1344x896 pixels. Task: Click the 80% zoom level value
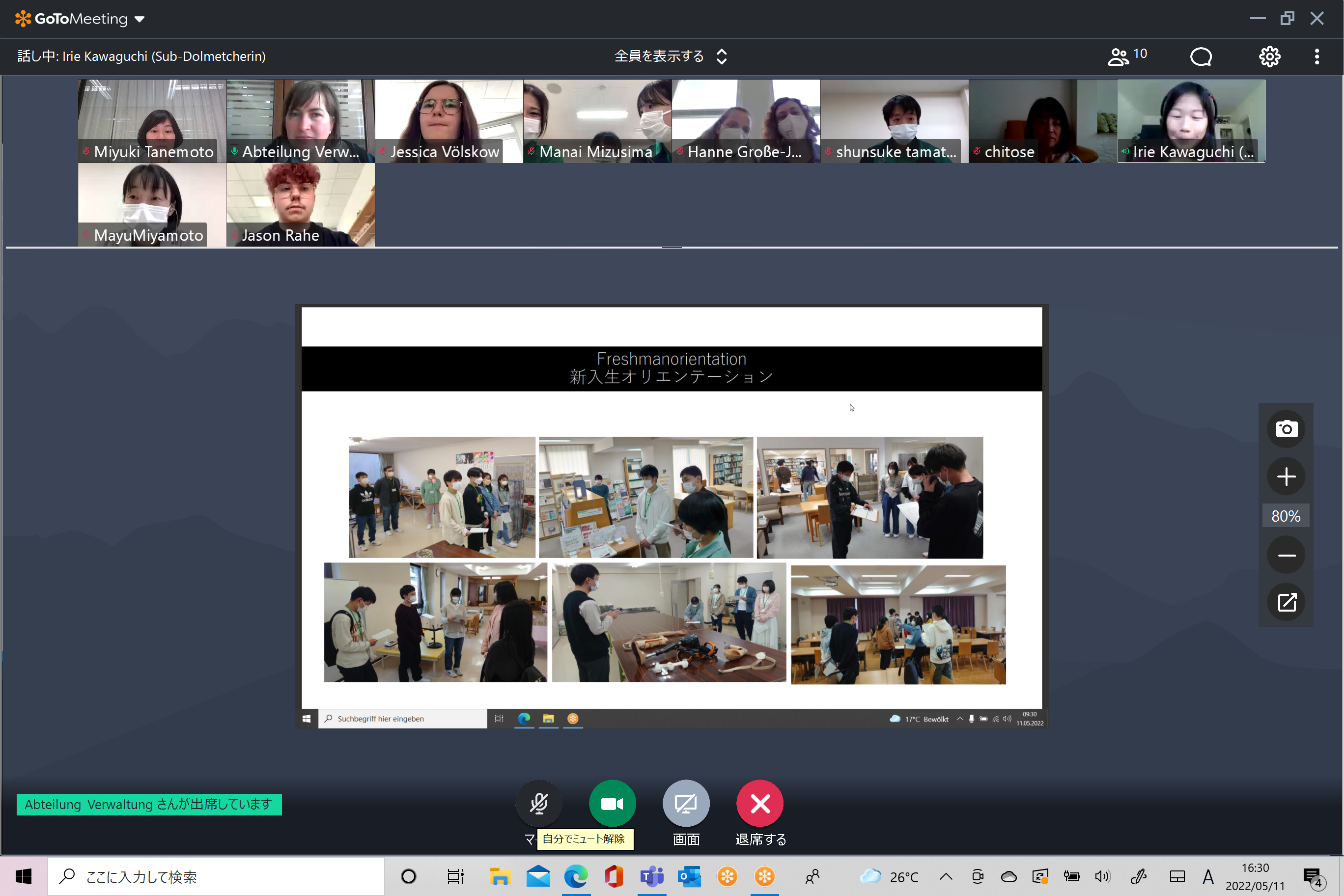pos(1286,516)
